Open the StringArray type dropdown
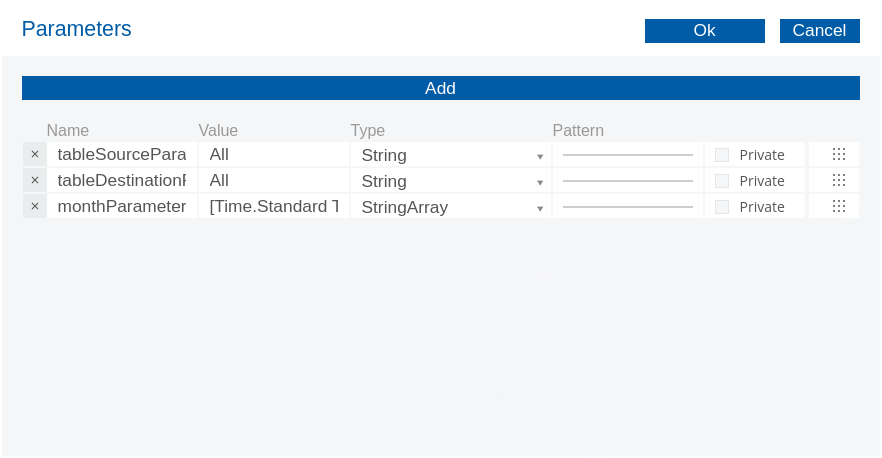Viewport: 882px width, 458px height. click(451, 207)
